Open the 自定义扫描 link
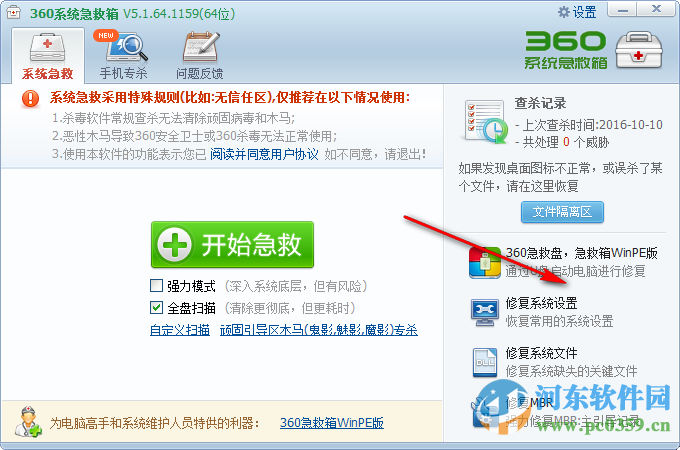This screenshot has width=680, height=450. (x=180, y=330)
